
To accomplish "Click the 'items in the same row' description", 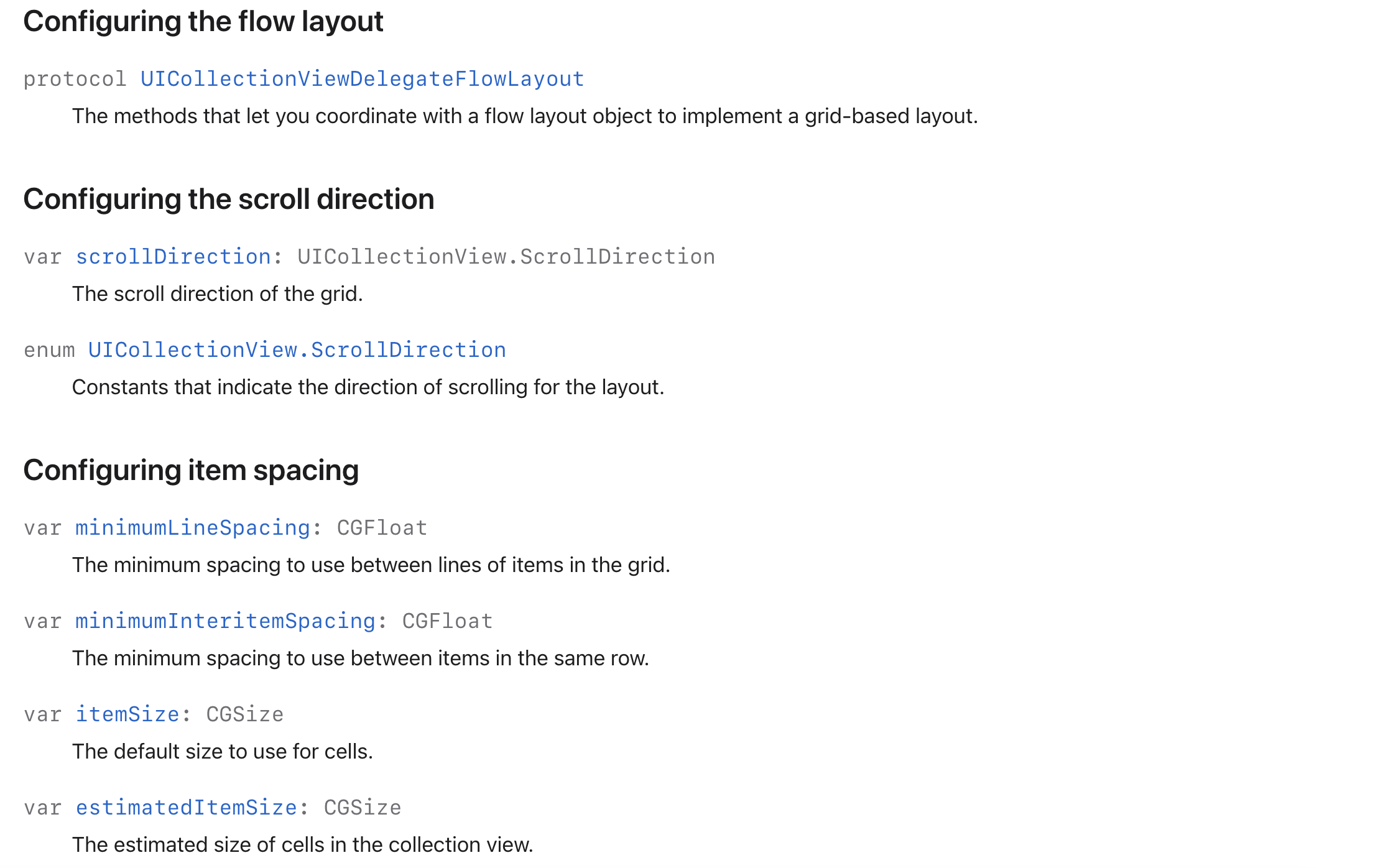I will [x=361, y=658].
